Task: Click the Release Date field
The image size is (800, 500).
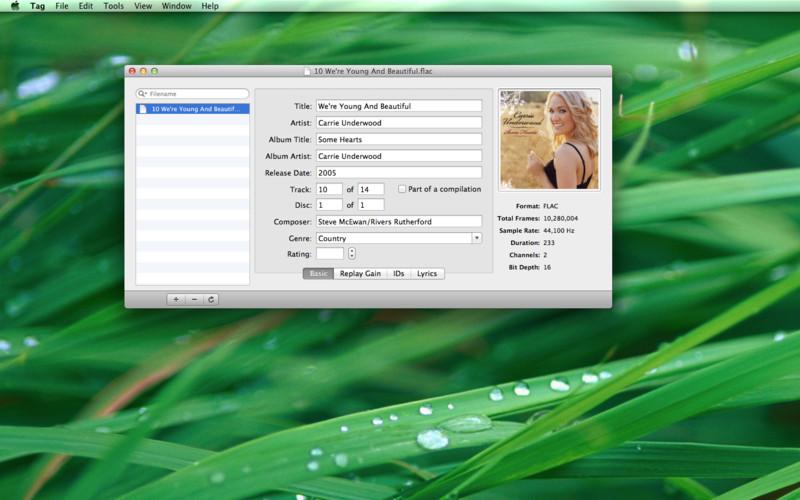Action: tap(399, 172)
